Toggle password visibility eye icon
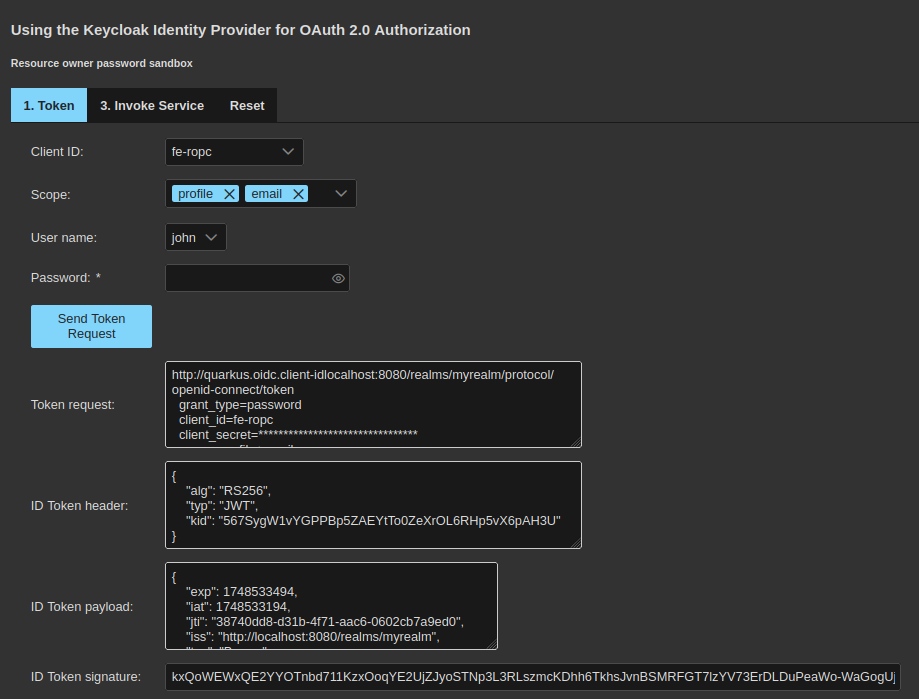 pos(338,278)
